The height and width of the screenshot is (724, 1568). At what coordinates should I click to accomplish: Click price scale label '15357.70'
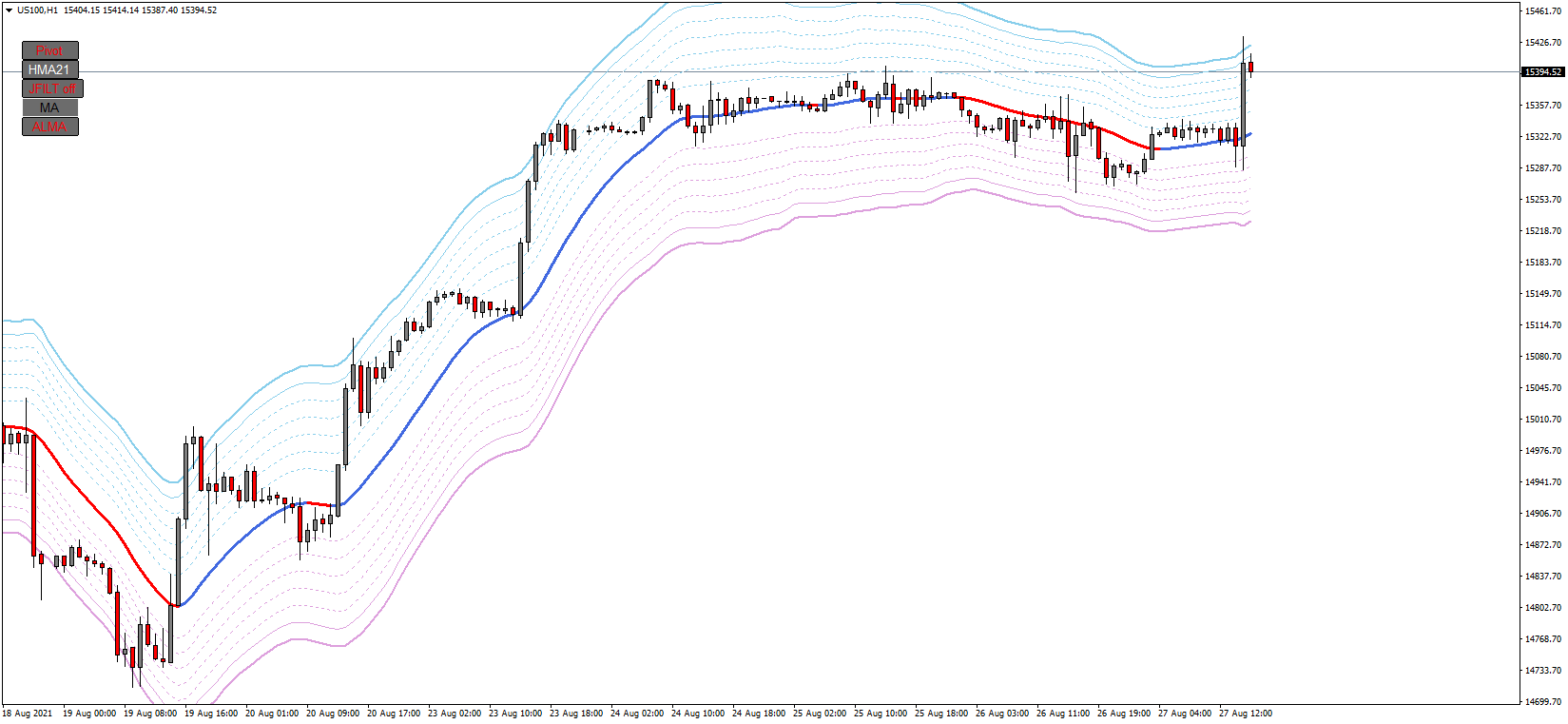1543,106
